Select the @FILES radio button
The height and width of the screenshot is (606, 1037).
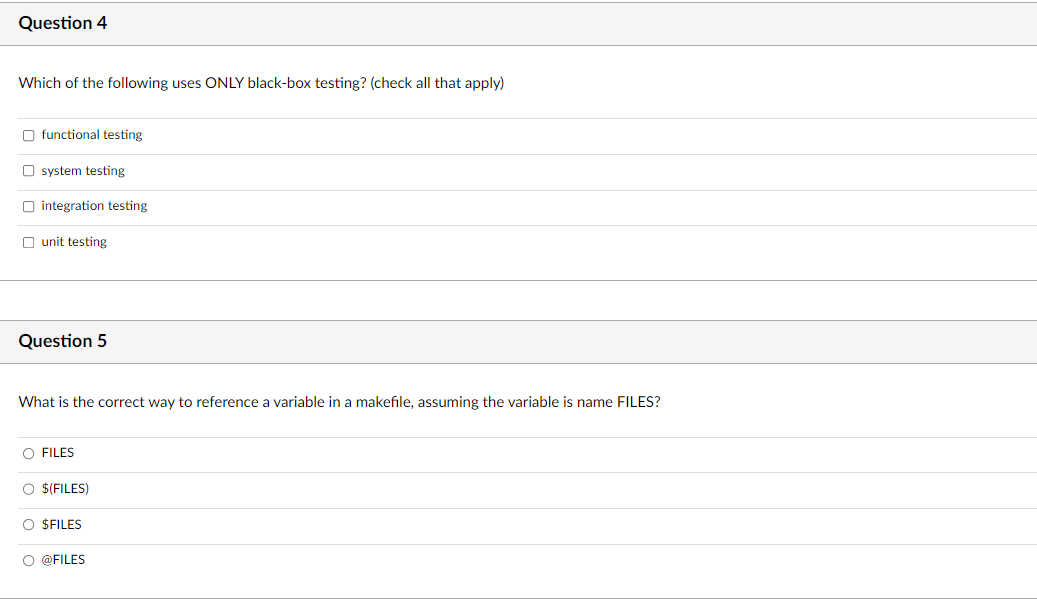pos(29,560)
